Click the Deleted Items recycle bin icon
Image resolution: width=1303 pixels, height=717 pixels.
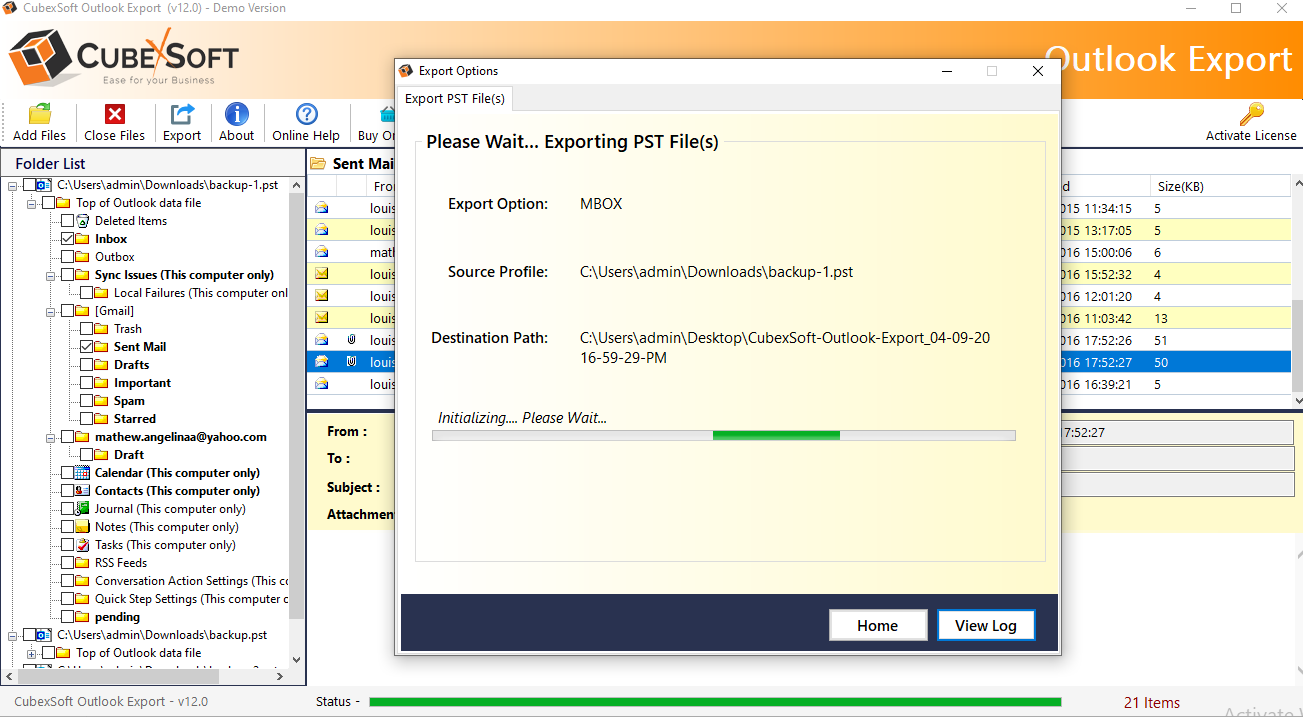pos(83,221)
